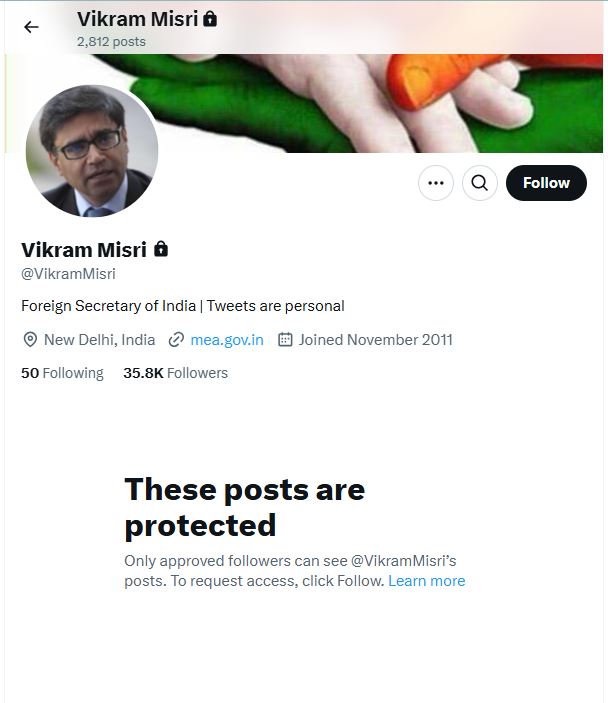Open the three-dot more options menu
This screenshot has height=703, width=608.
pyautogui.click(x=436, y=183)
